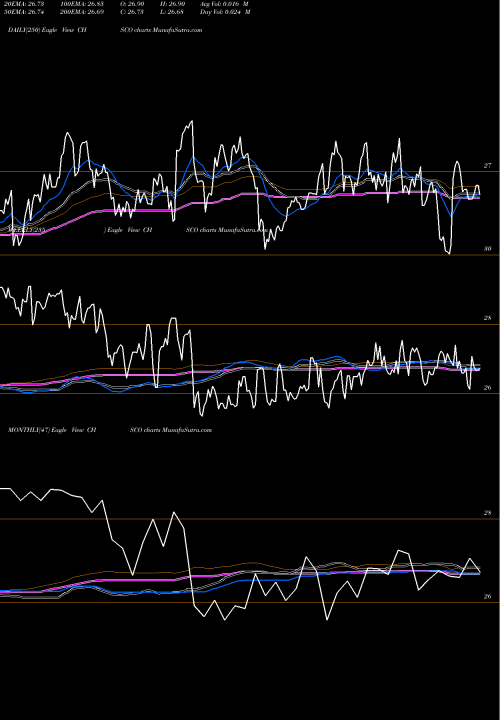
Task: Click the MONTHLY(47) Eagle View chart title
Action: click(110, 430)
